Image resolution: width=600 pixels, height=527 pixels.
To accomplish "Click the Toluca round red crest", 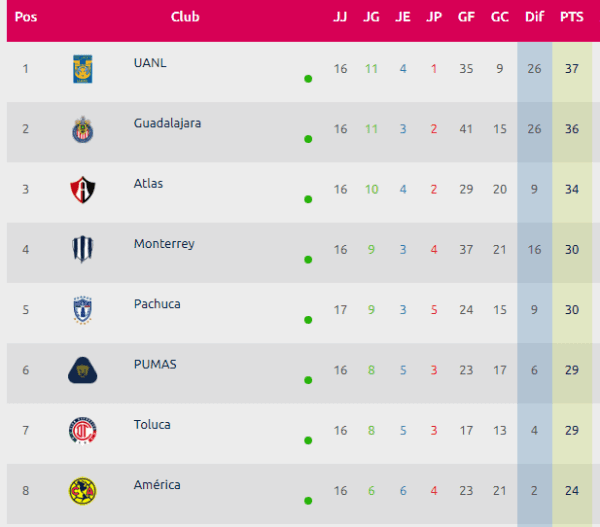I will [83, 431].
